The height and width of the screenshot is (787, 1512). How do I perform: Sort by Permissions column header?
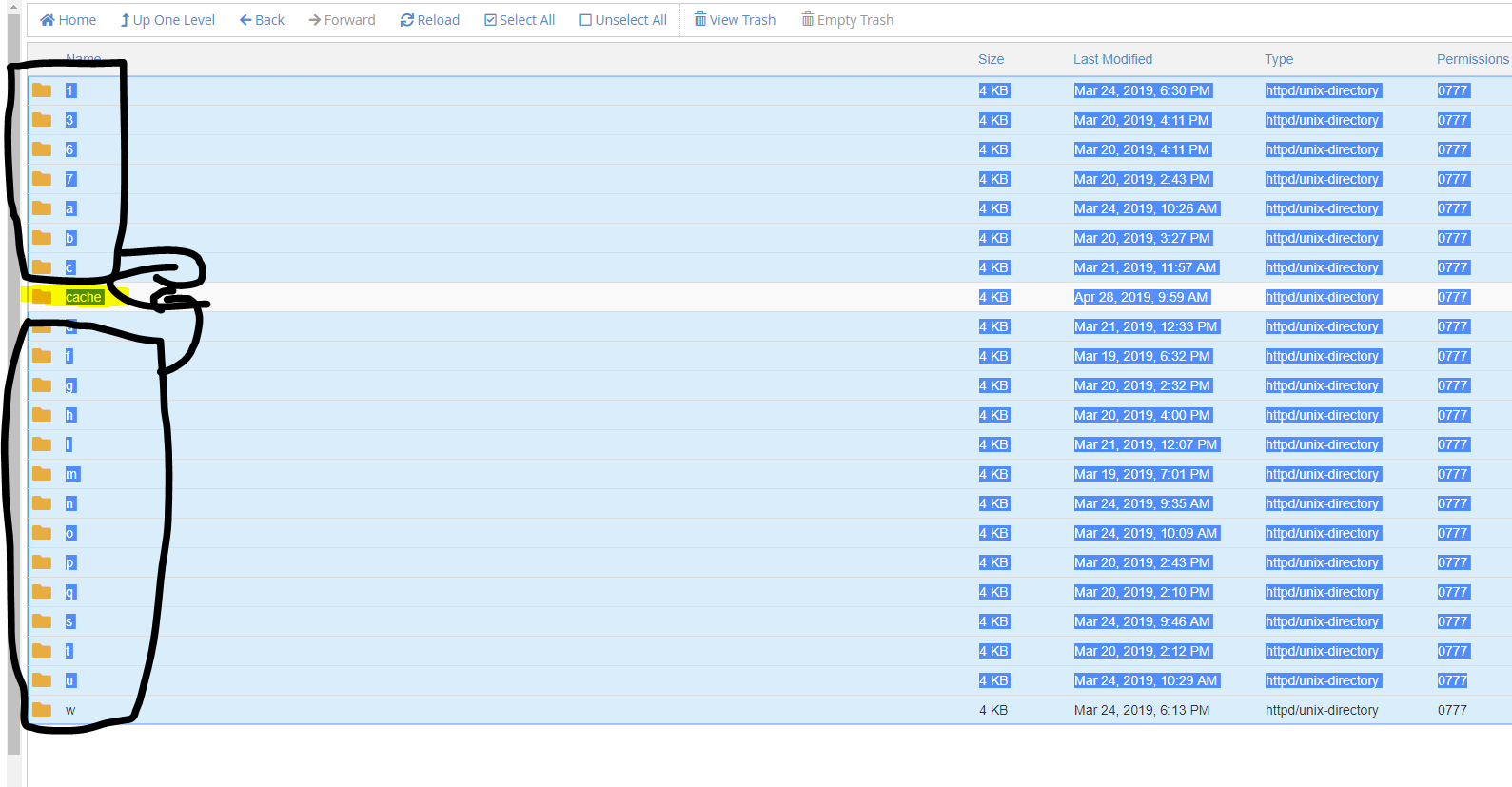(x=1472, y=59)
